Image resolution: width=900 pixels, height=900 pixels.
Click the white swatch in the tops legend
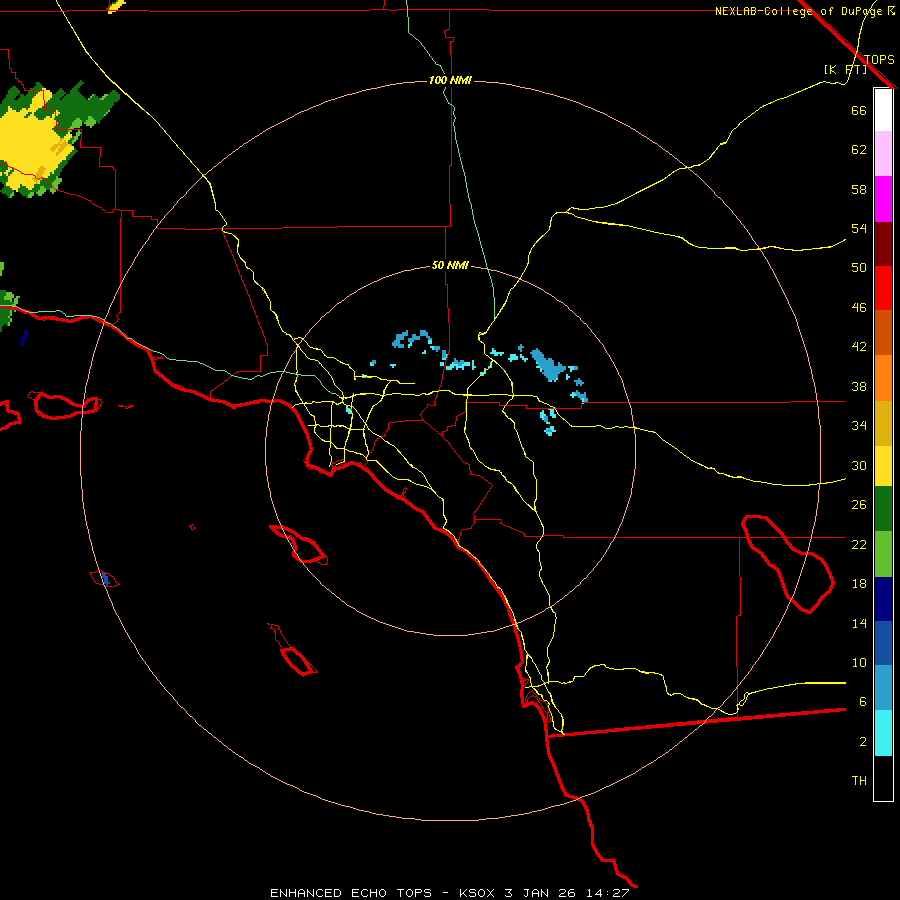[x=883, y=110]
